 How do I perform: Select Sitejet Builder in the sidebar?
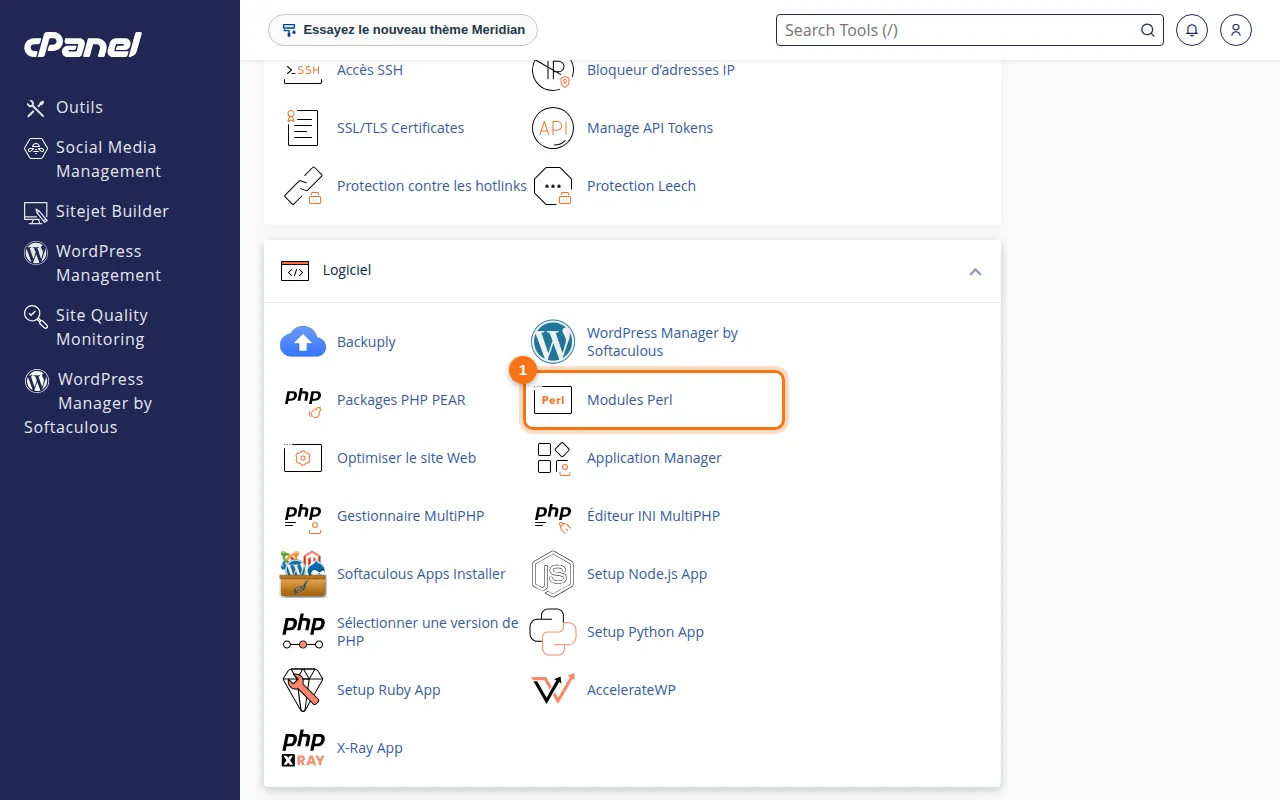point(97,211)
